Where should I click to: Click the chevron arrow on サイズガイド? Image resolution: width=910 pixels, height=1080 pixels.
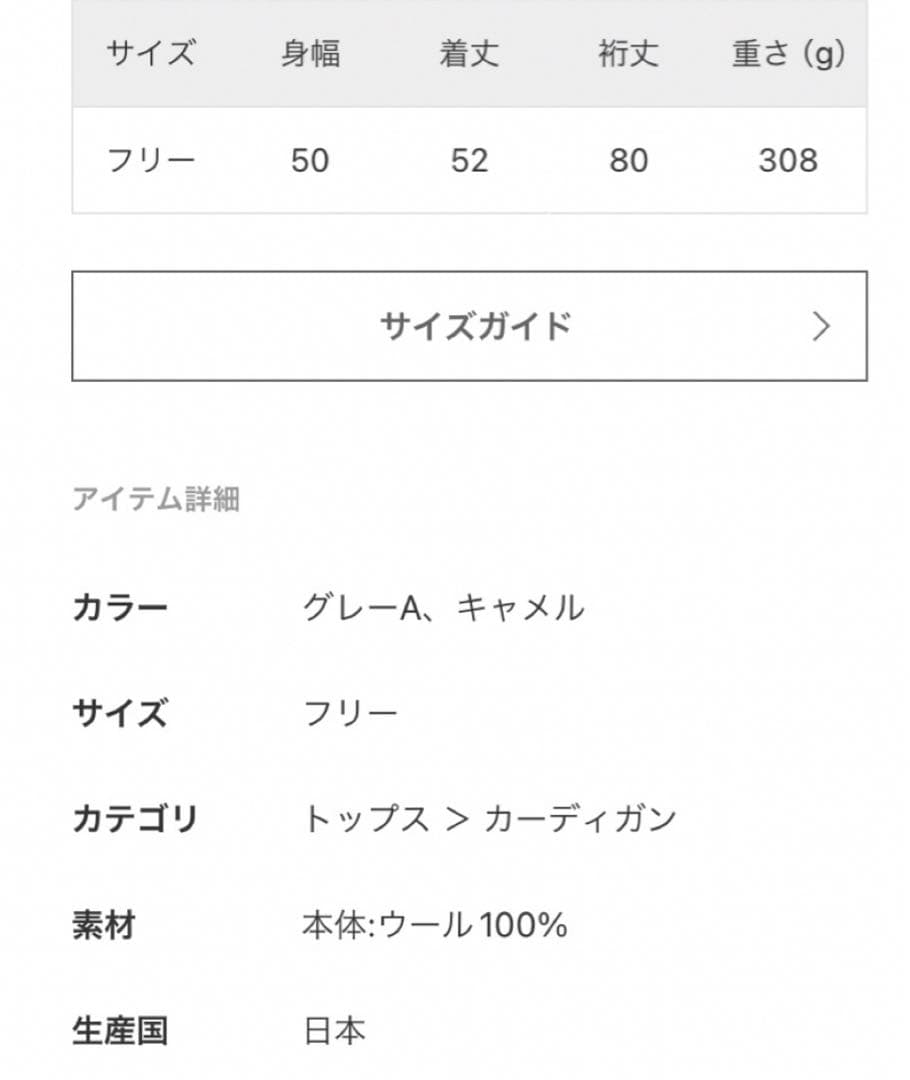pyautogui.click(x=819, y=323)
